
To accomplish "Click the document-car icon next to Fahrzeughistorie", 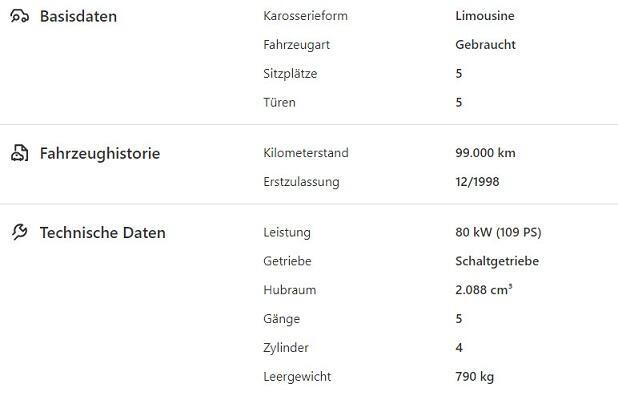I will (19, 153).
